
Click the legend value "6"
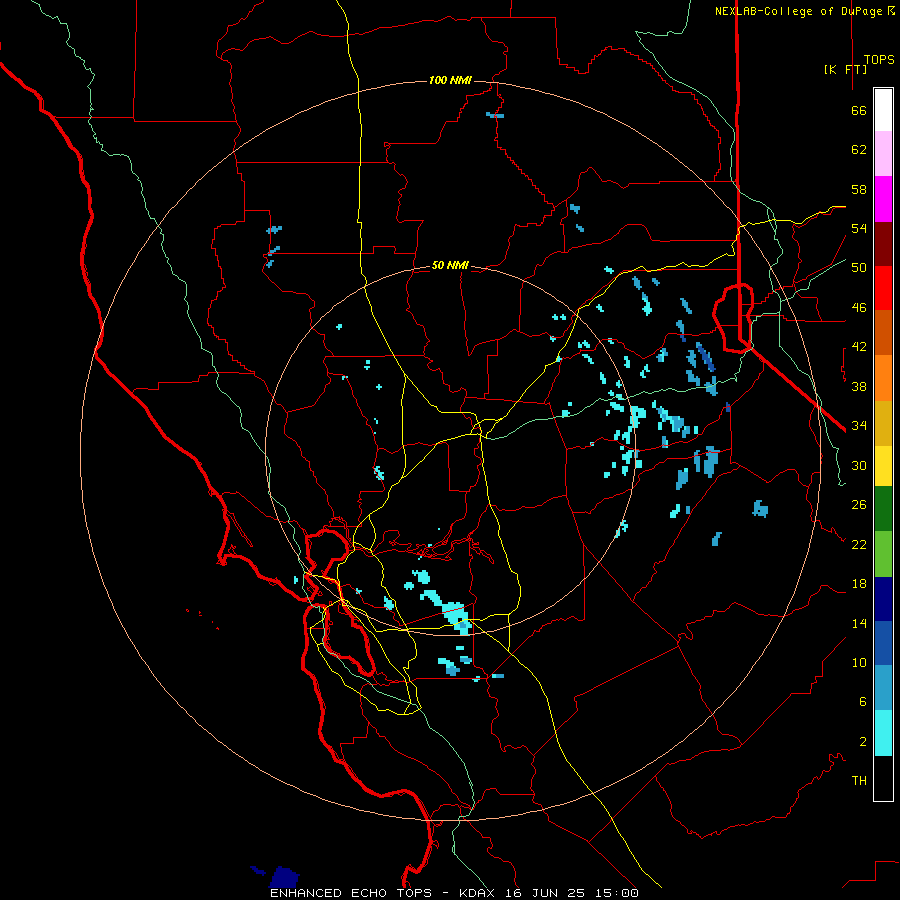click(863, 702)
